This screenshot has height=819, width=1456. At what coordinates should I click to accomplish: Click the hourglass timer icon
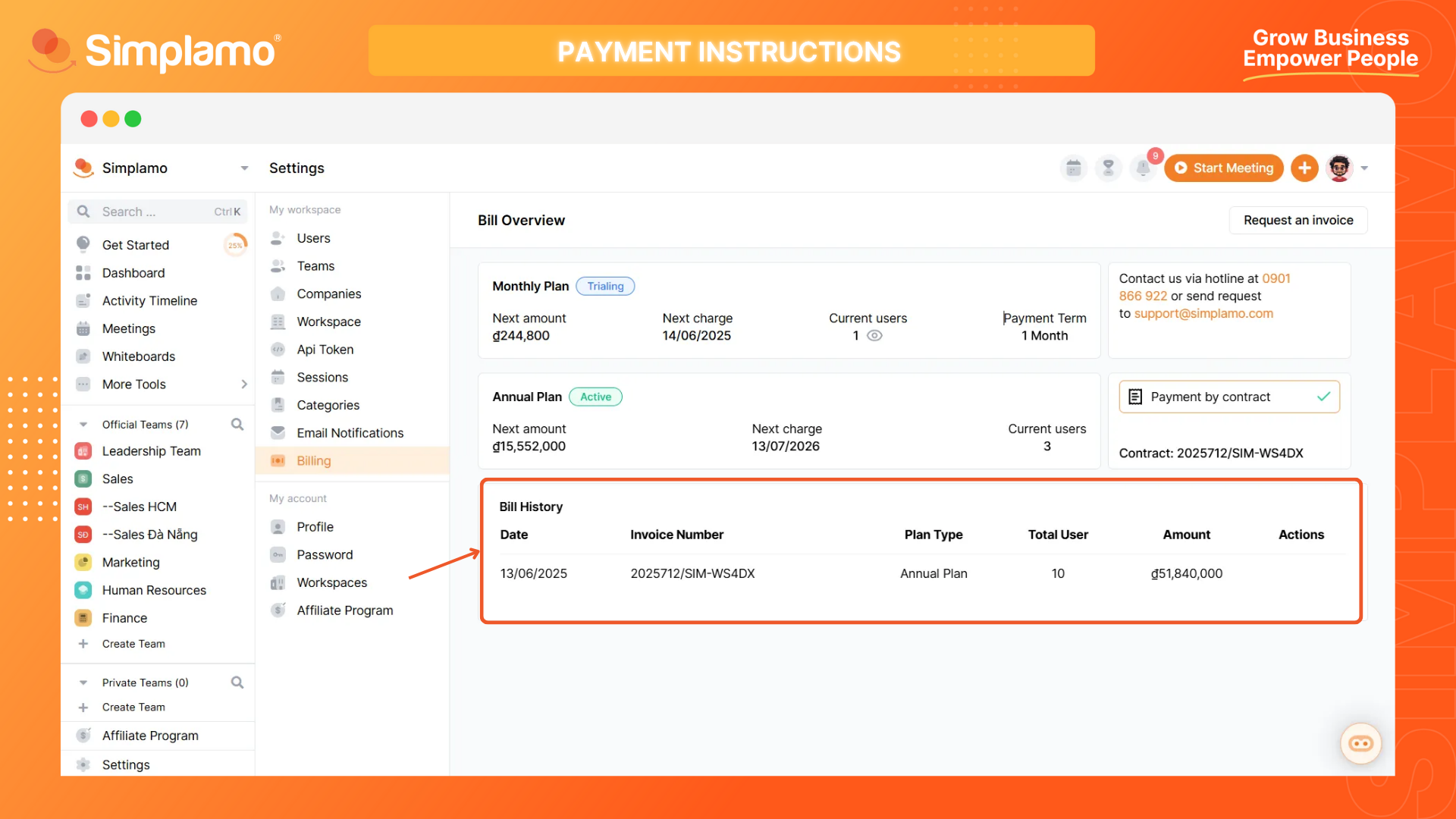tap(1108, 168)
